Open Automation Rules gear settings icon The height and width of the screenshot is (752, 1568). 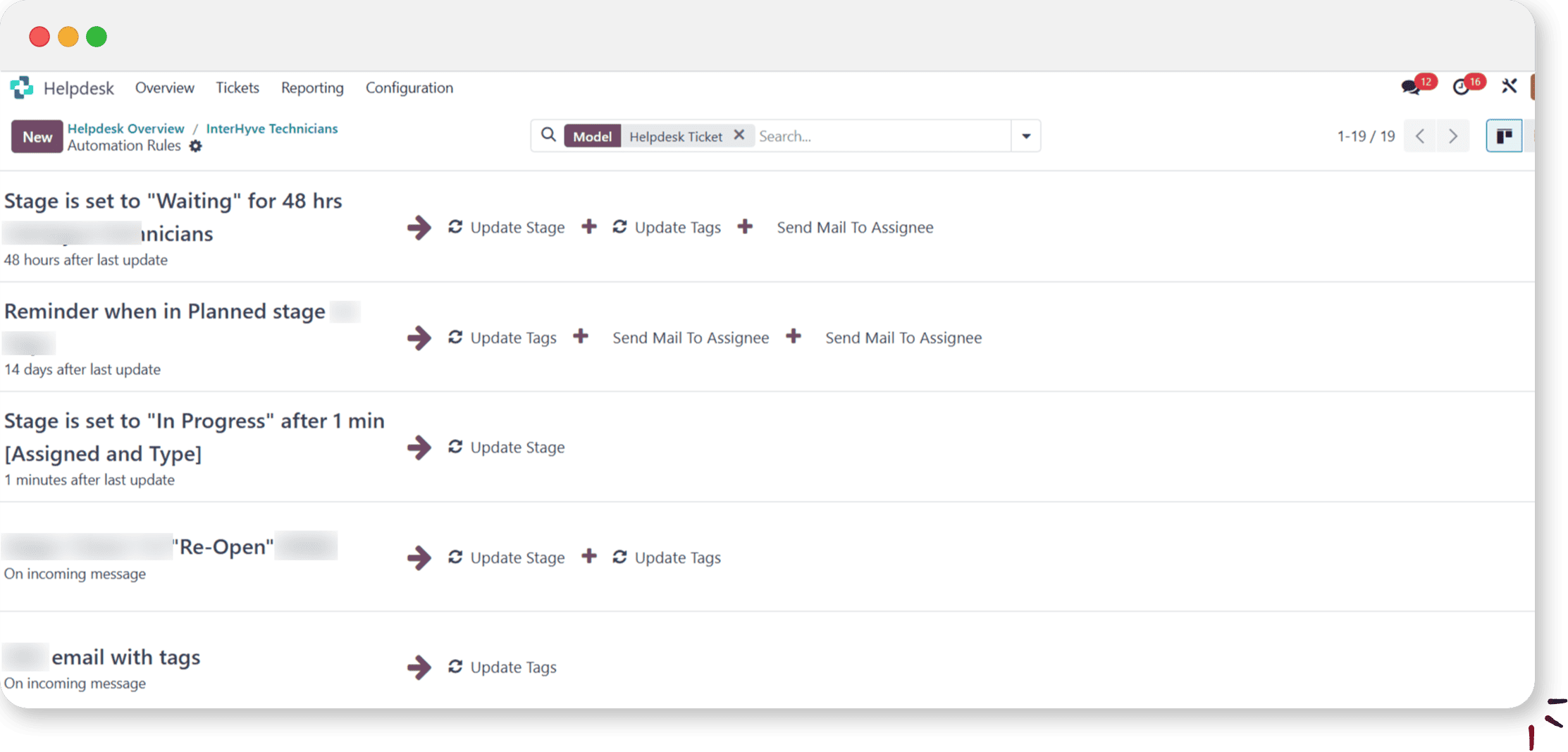(196, 146)
